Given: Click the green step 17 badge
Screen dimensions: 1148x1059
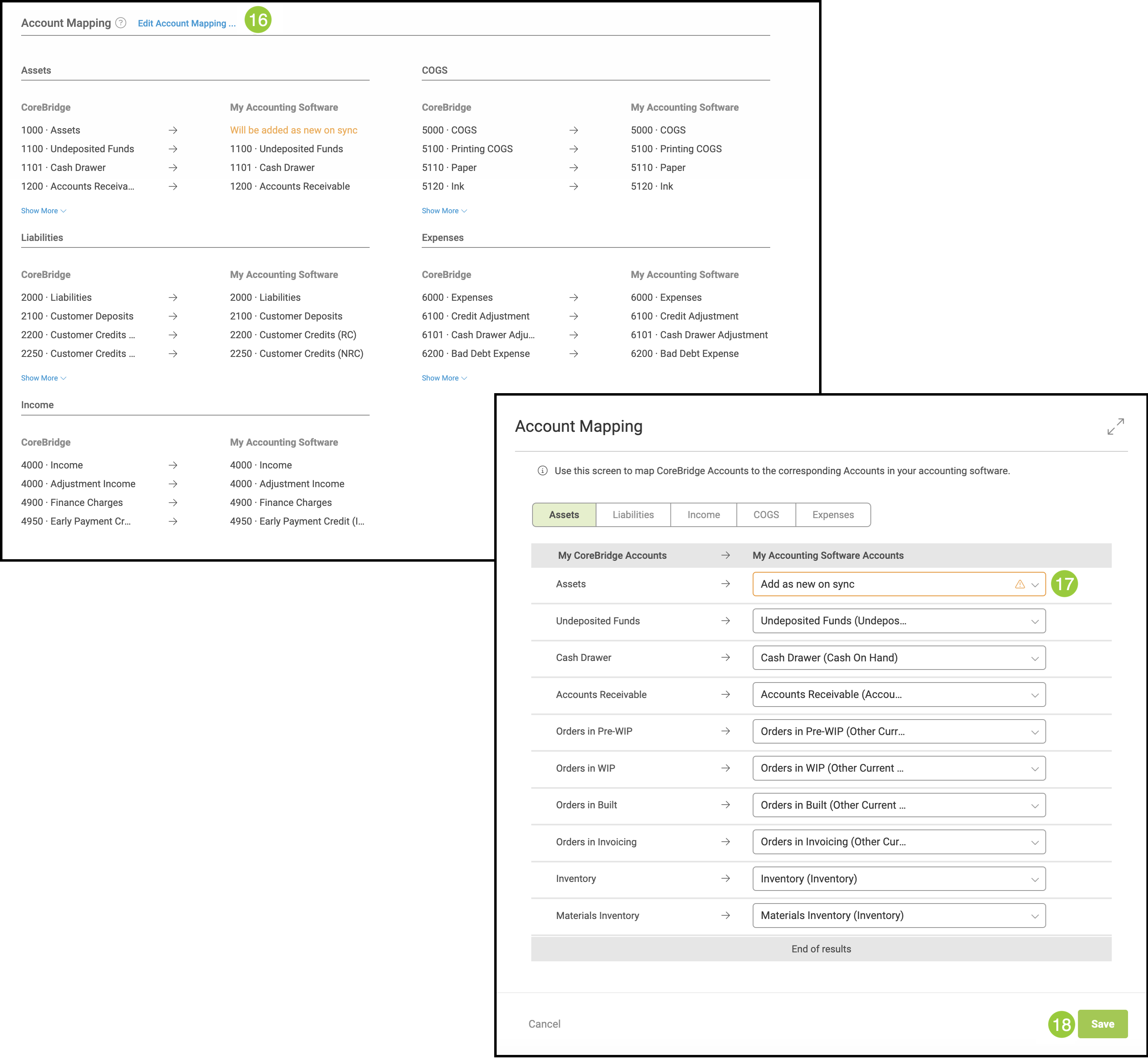Looking at the screenshot, I should click(1064, 584).
